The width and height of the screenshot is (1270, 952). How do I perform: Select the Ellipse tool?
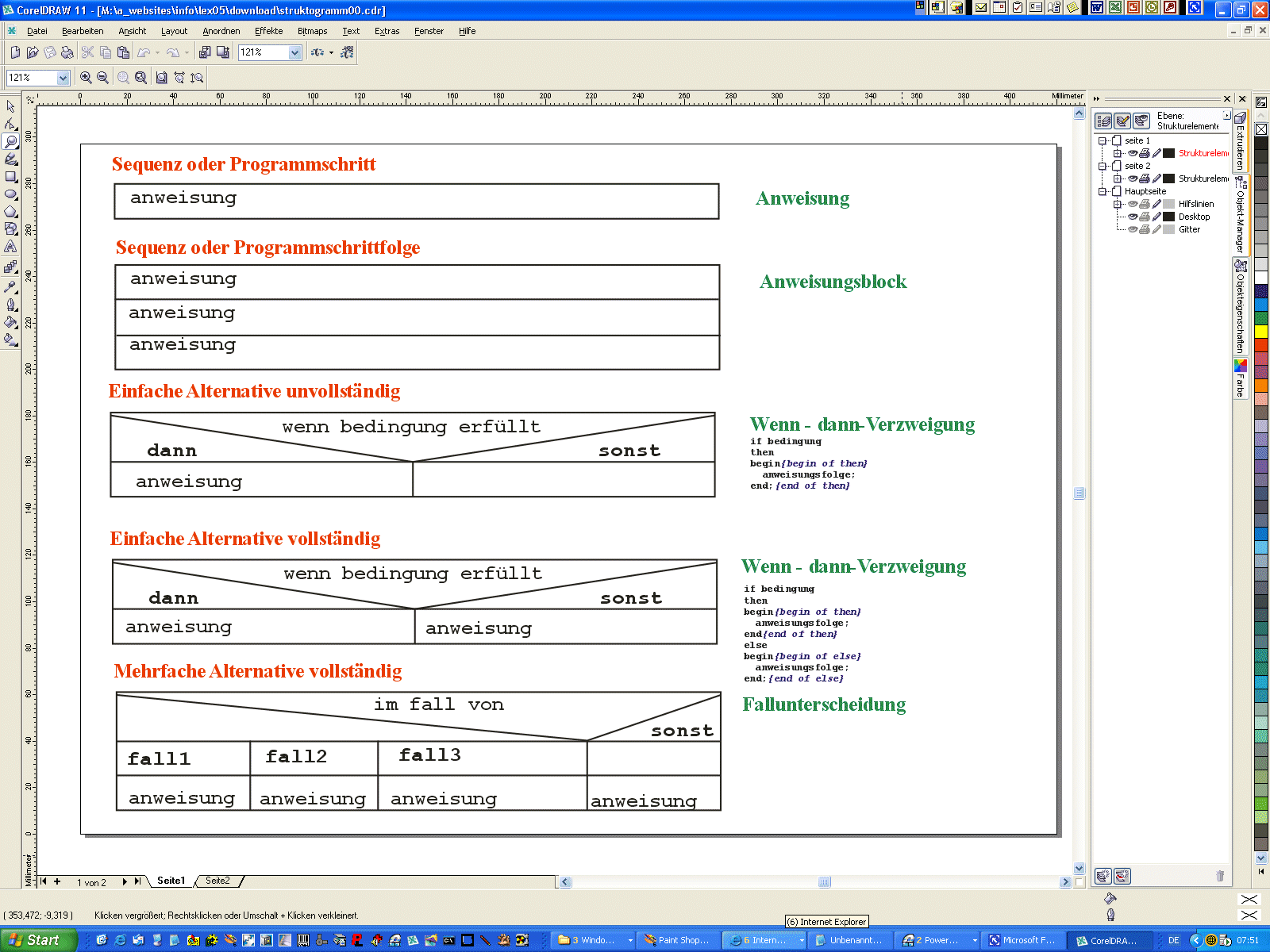click(10, 194)
